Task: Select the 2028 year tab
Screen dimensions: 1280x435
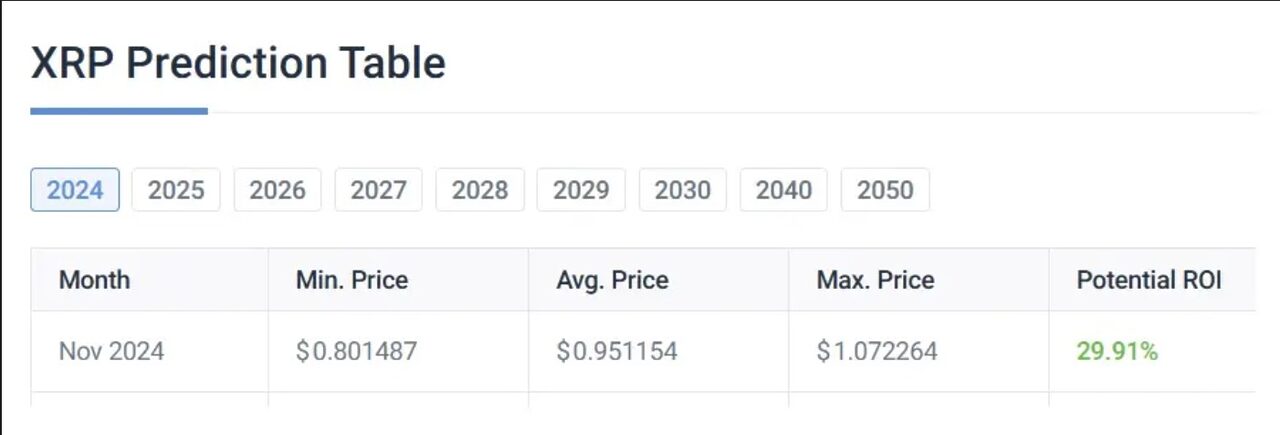Action: point(480,190)
